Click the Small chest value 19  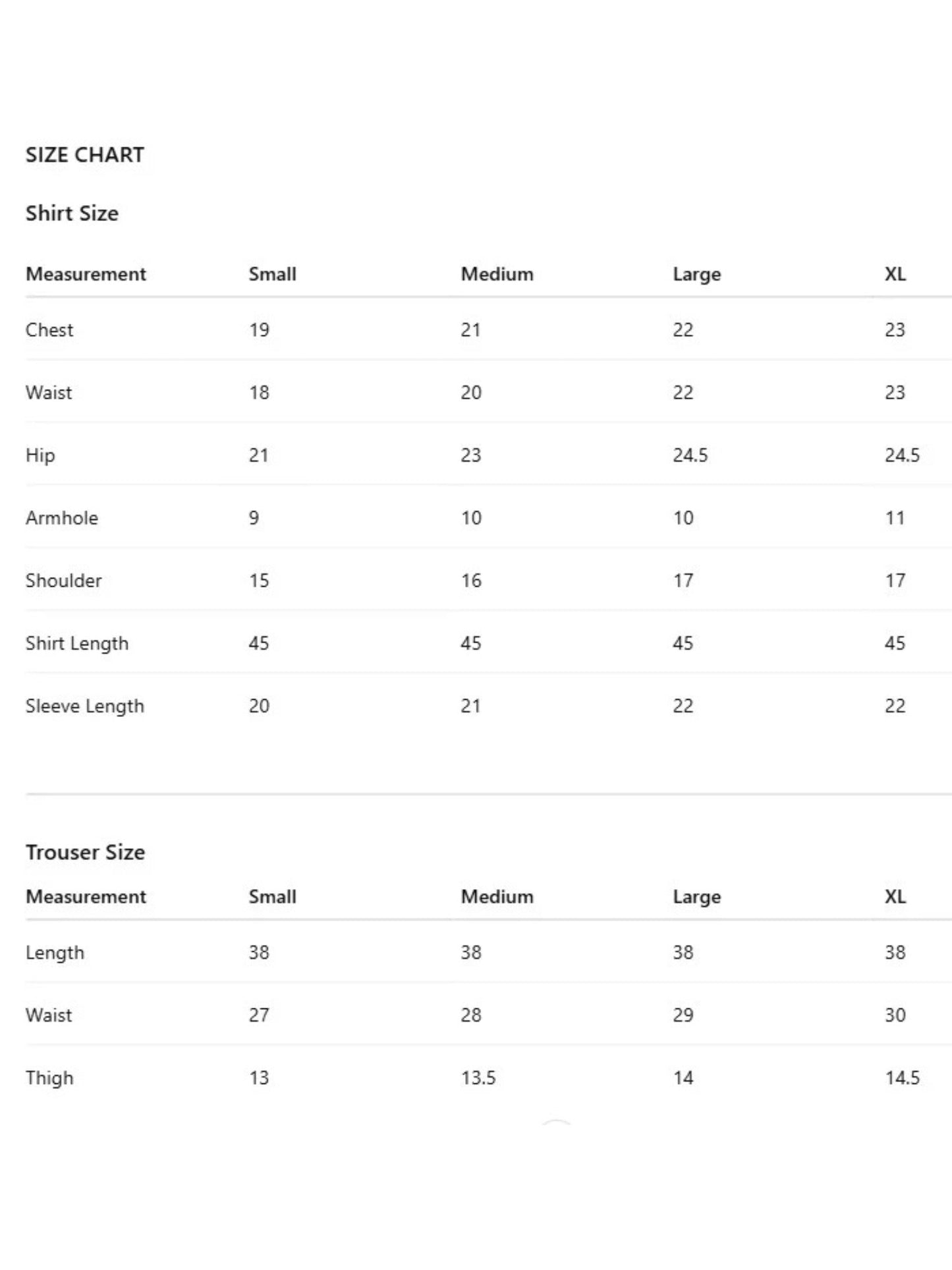pyautogui.click(x=259, y=330)
